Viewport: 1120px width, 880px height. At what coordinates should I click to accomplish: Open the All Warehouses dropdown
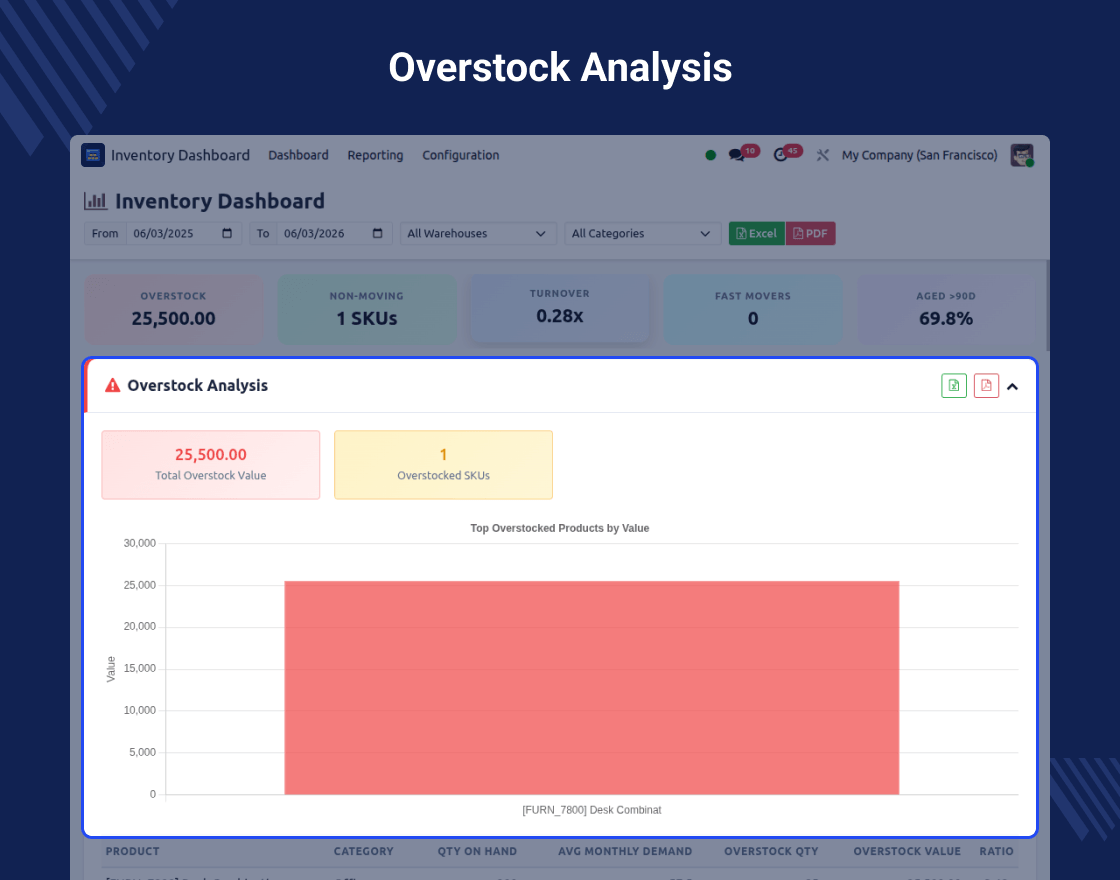pyautogui.click(x=478, y=234)
